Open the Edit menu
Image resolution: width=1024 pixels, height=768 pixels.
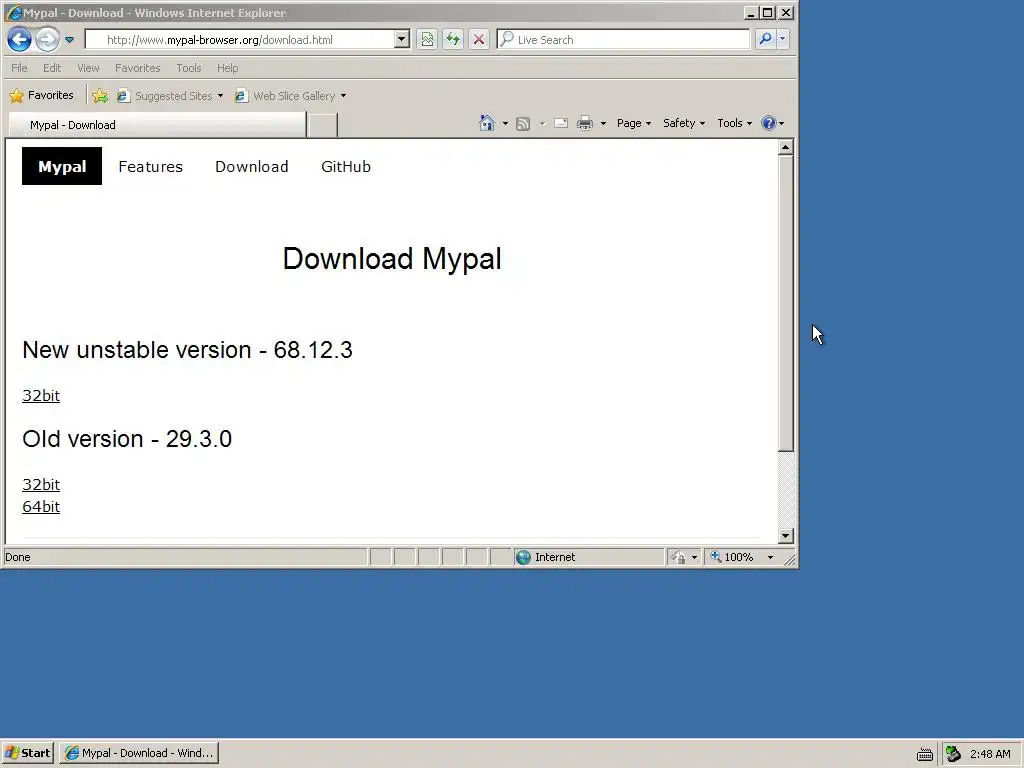pyautogui.click(x=52, y=68)
